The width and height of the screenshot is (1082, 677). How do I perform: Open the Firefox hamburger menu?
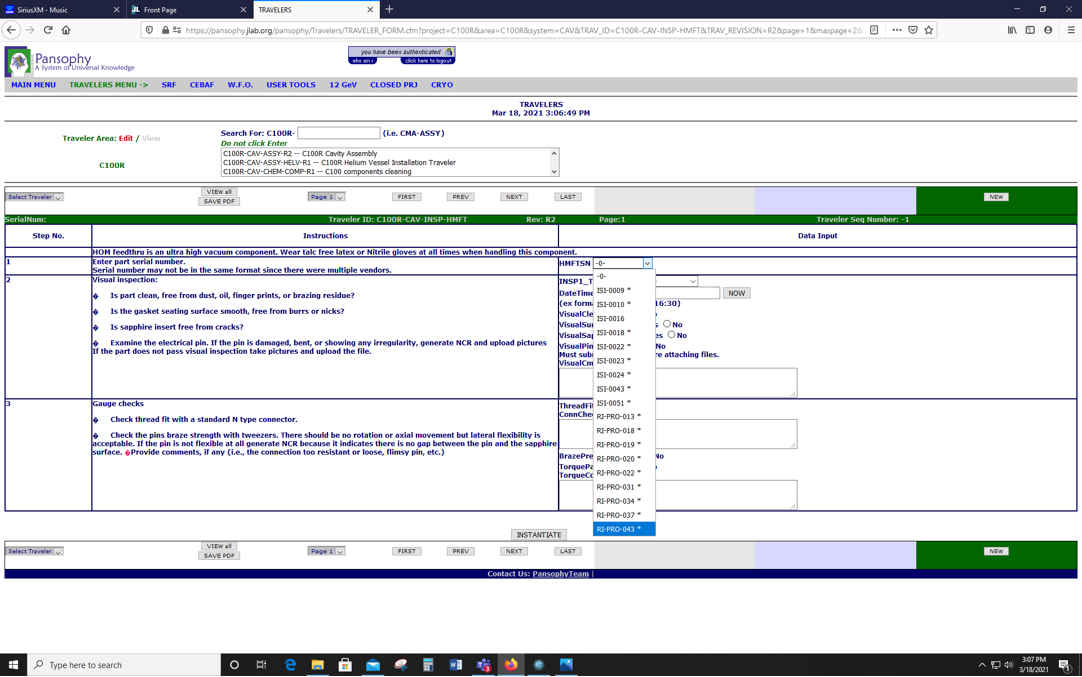pyautogui.click(x=1071, y=30)
